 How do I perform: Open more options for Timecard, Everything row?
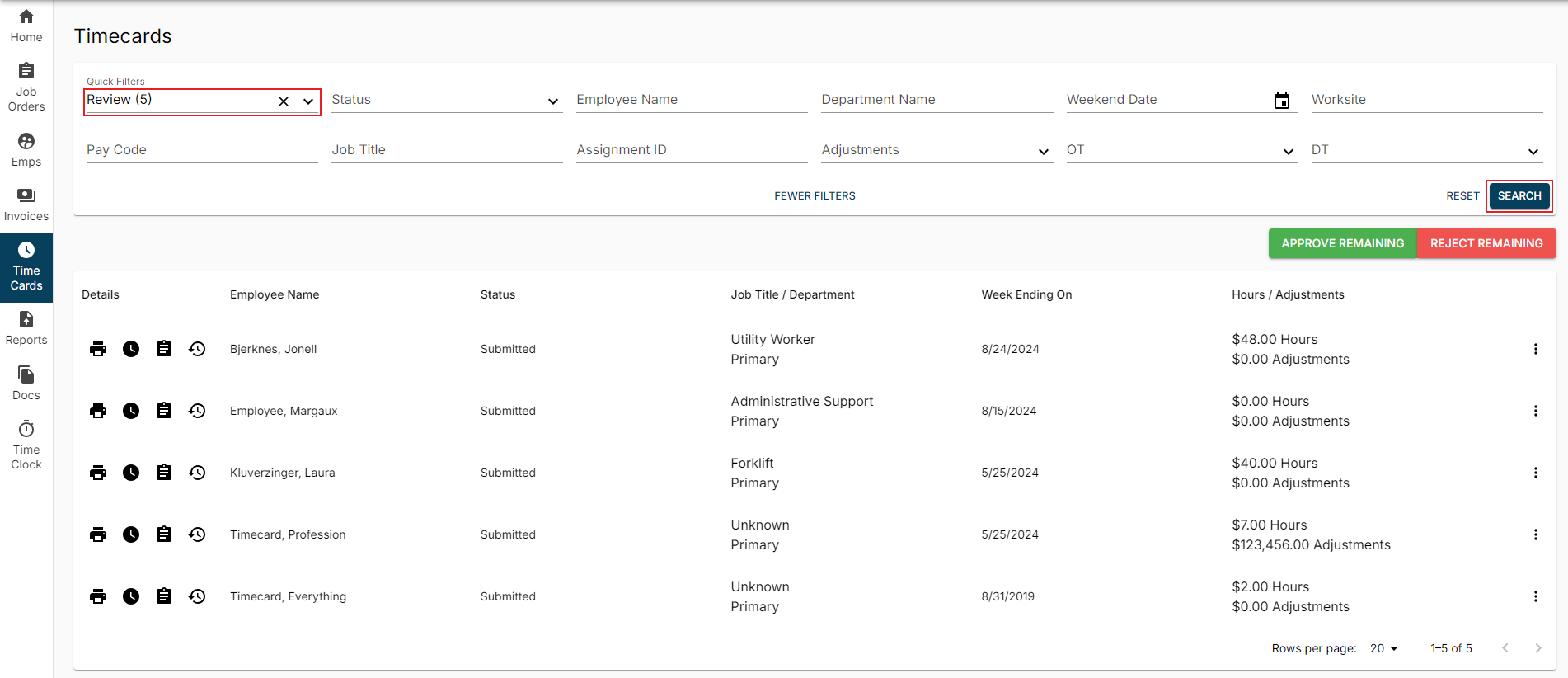coord(1535,596)
